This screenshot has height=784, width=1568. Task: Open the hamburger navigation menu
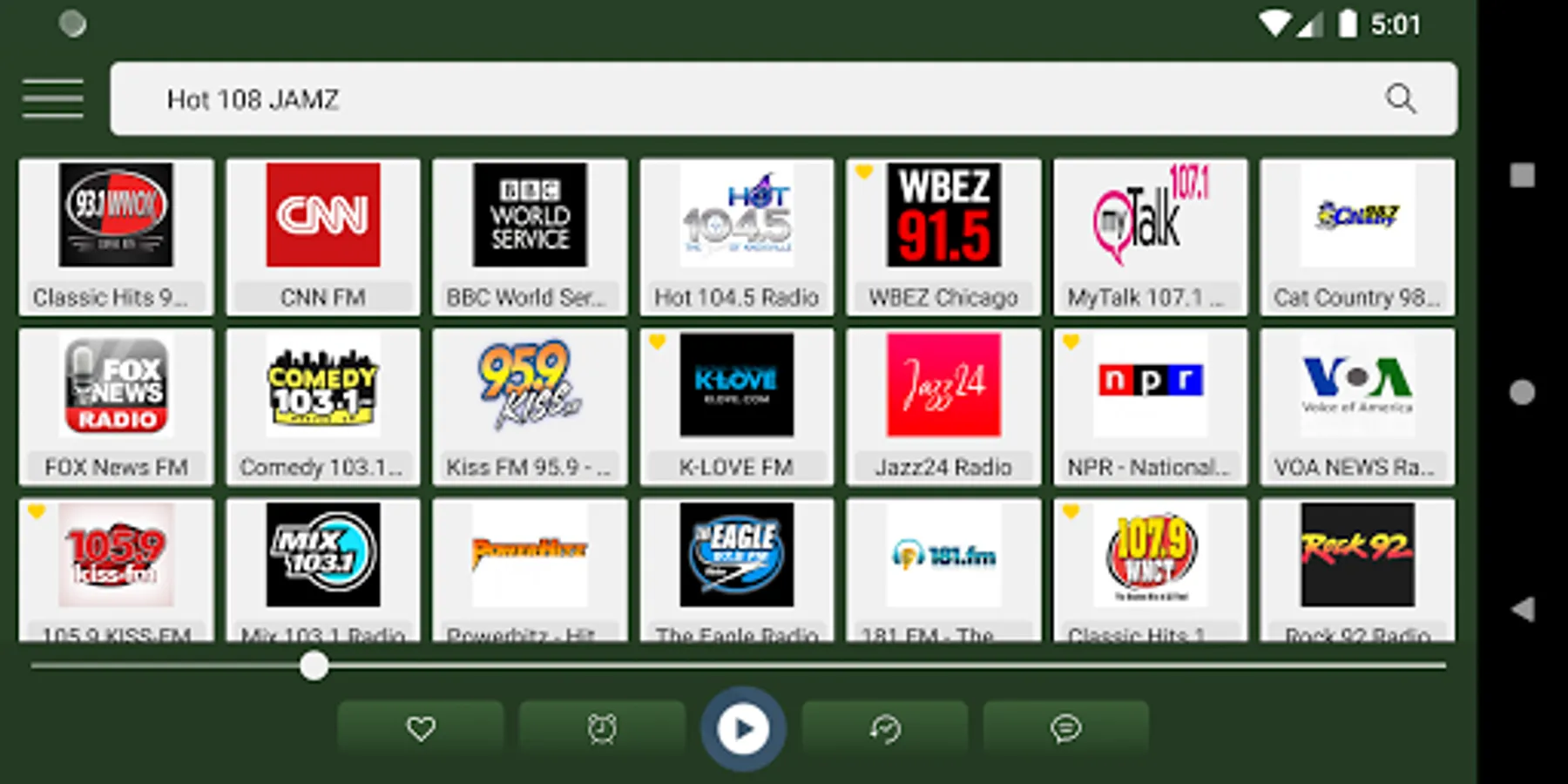pyautogui.click(x=53, y=98)
